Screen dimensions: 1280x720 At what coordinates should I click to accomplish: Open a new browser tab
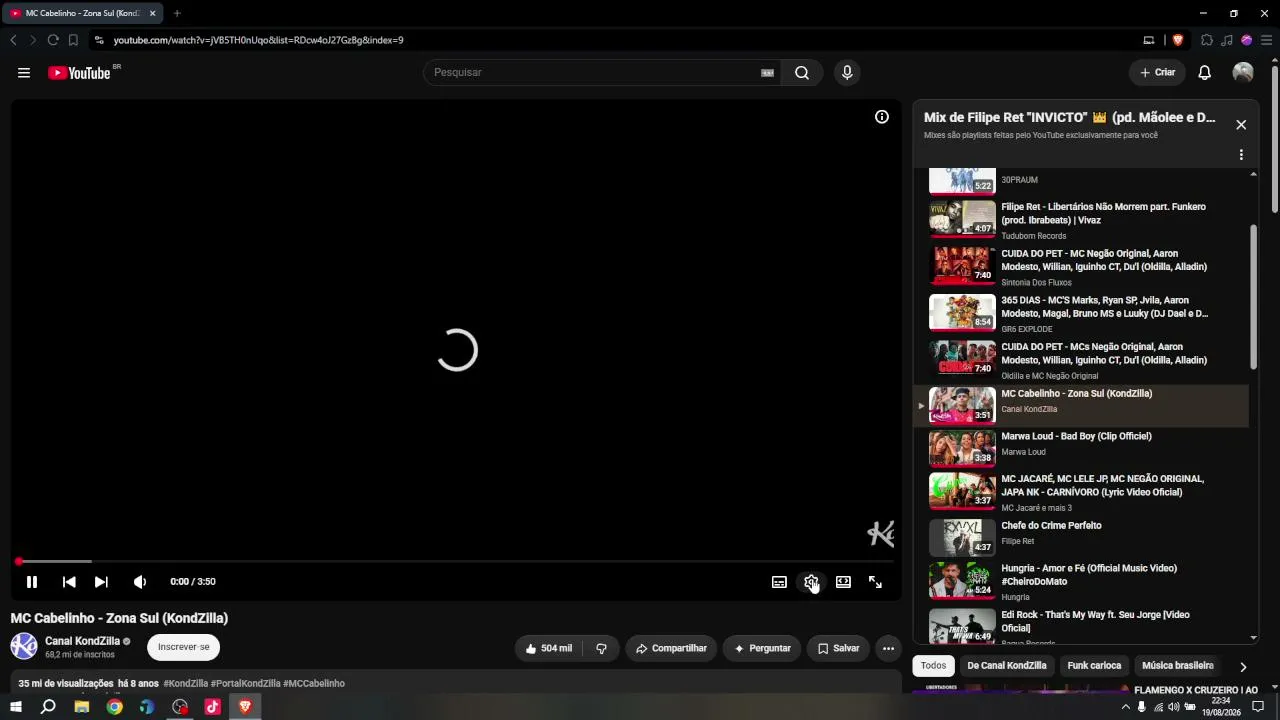pyautogui.click(x=177, y=13)
